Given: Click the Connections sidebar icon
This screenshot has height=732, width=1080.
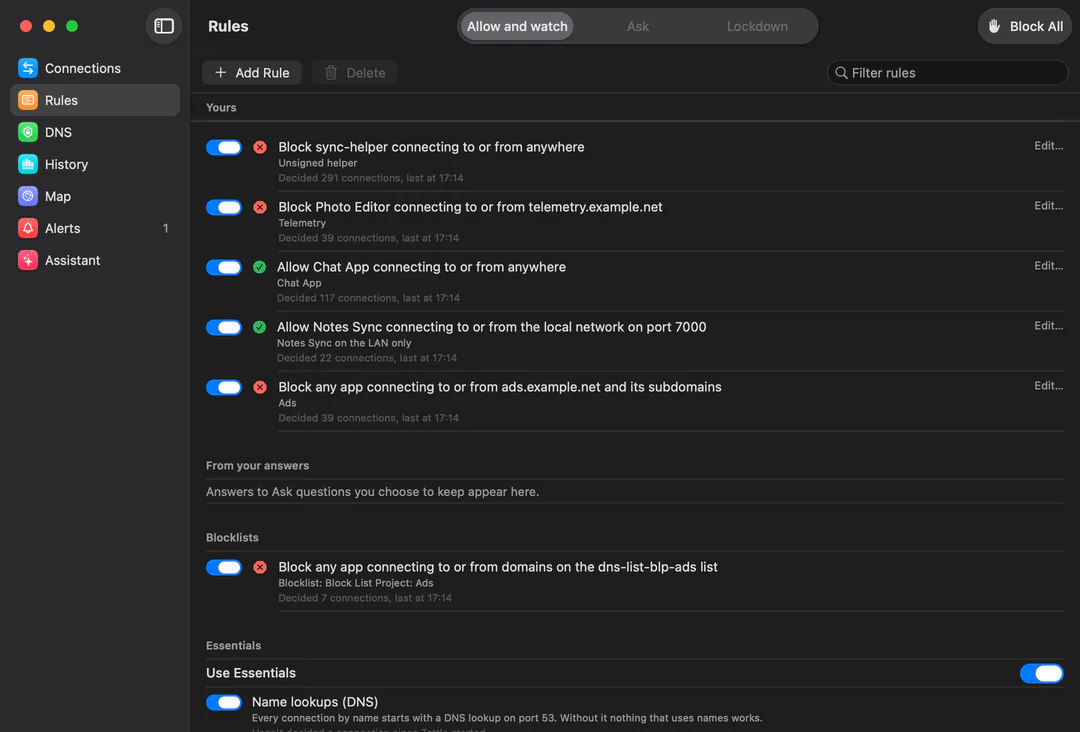Looking at the screenshot, I should pyautogui.click(x=28, y=68).
